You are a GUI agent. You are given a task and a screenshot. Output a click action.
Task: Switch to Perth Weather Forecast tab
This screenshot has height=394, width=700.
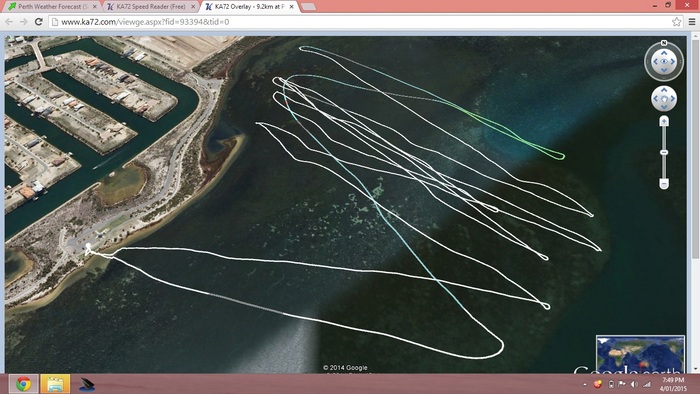pyautogui.click(x=53, y=7)
